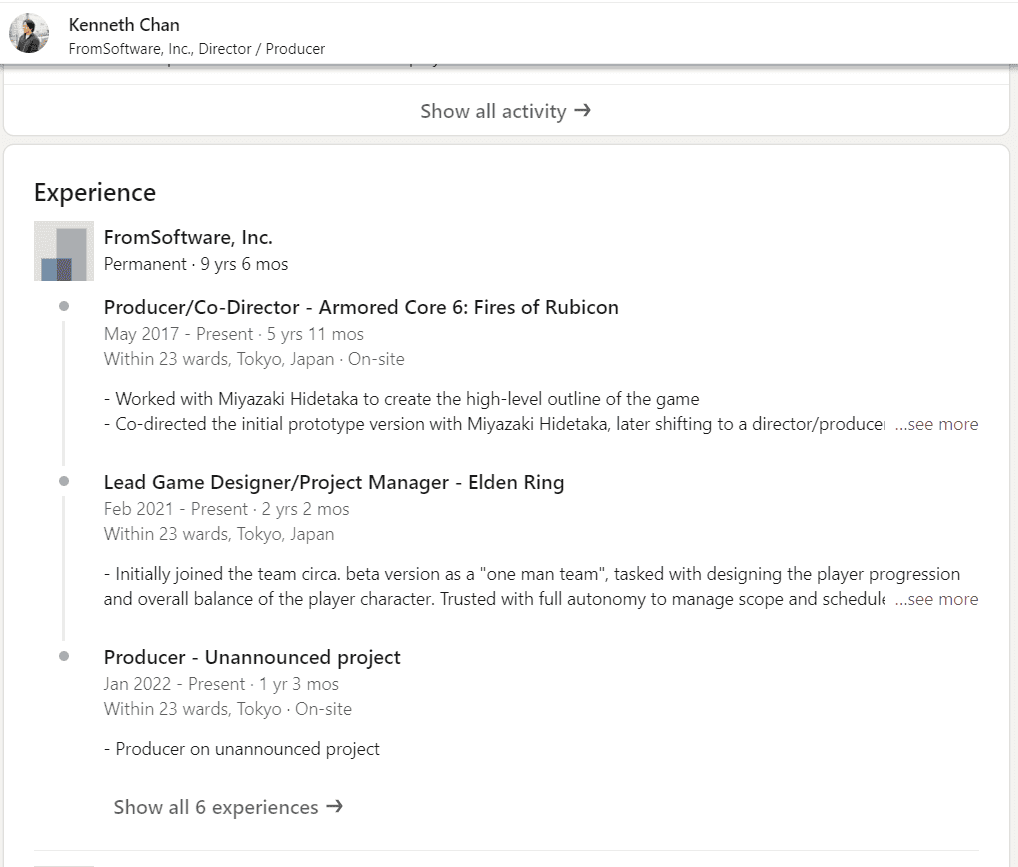This screenshot has height=867, width=1018.
Task: Open the FromSoftware, Inc. company name link
Action: [188, 237]
